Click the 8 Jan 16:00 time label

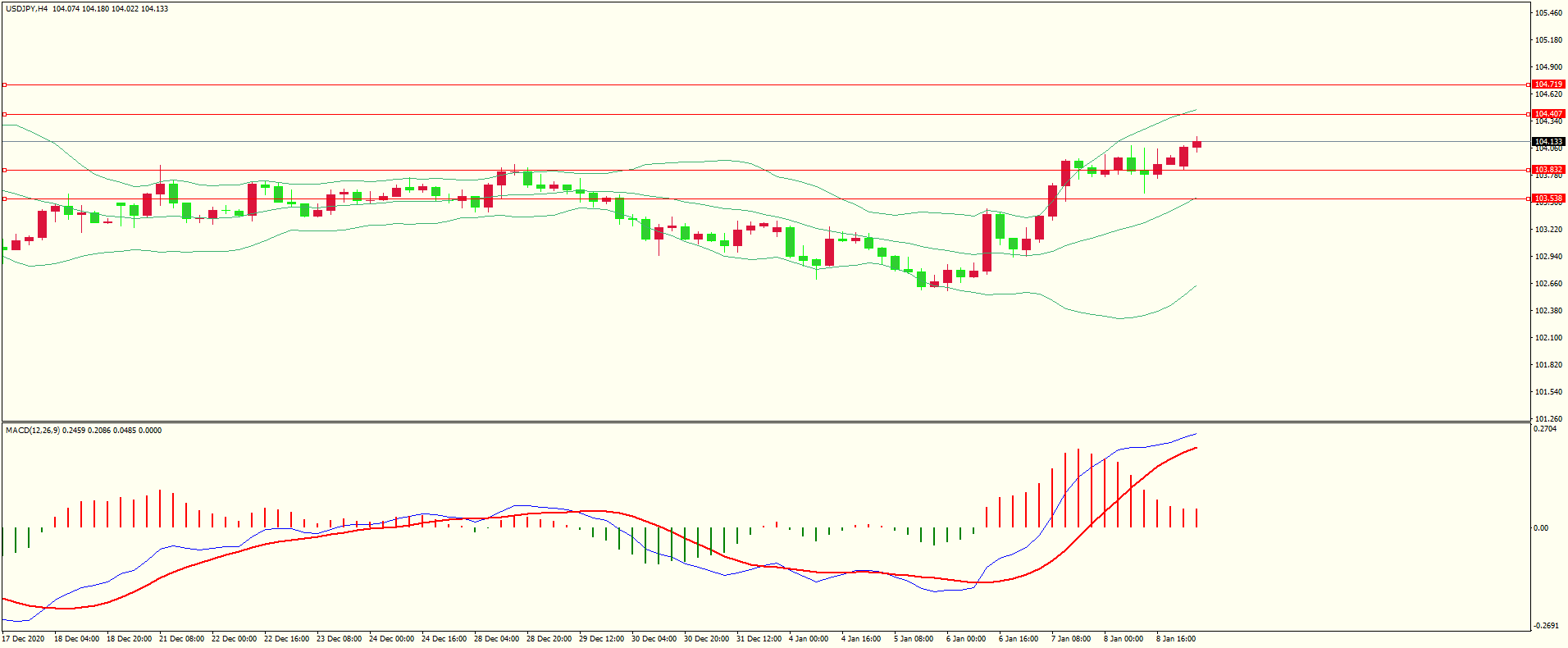1175,639
